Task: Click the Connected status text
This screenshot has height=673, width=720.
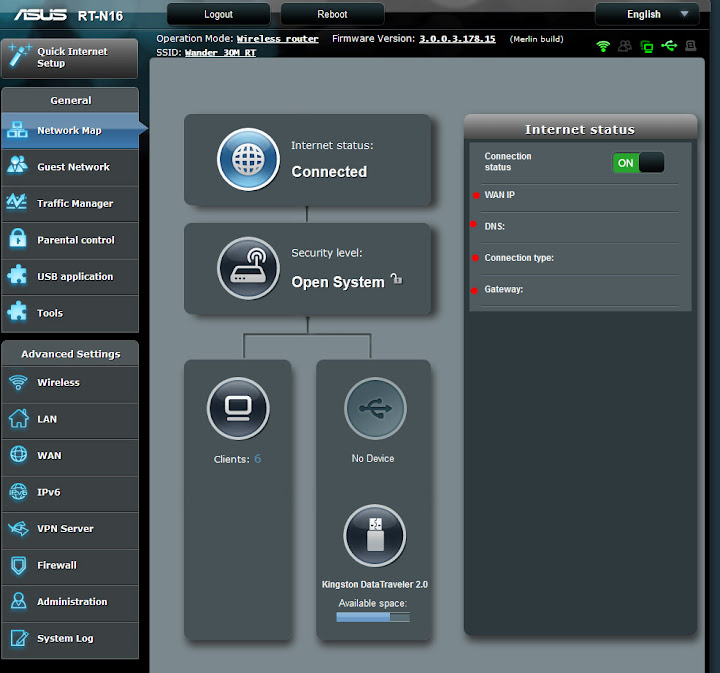Action: point(329,172)
